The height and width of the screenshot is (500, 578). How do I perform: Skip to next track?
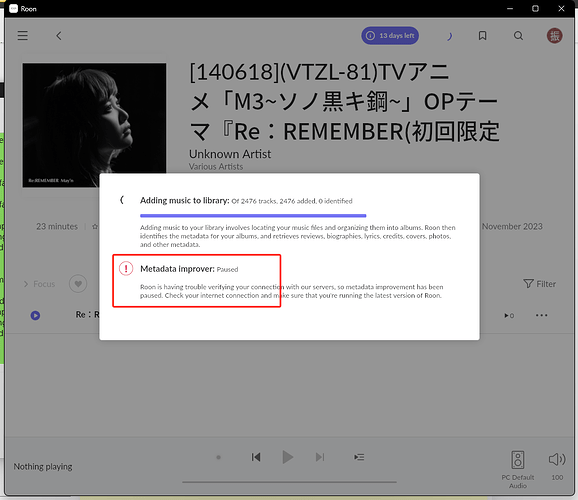coord(320,457)
